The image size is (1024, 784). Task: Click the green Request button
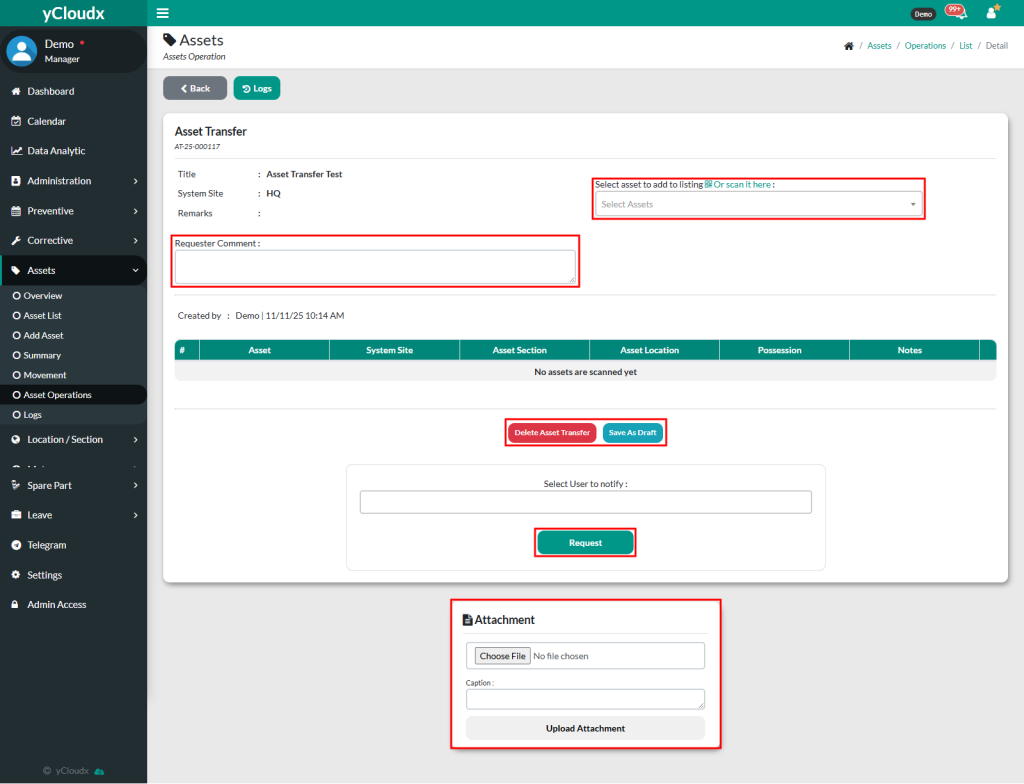pos(585,543)
